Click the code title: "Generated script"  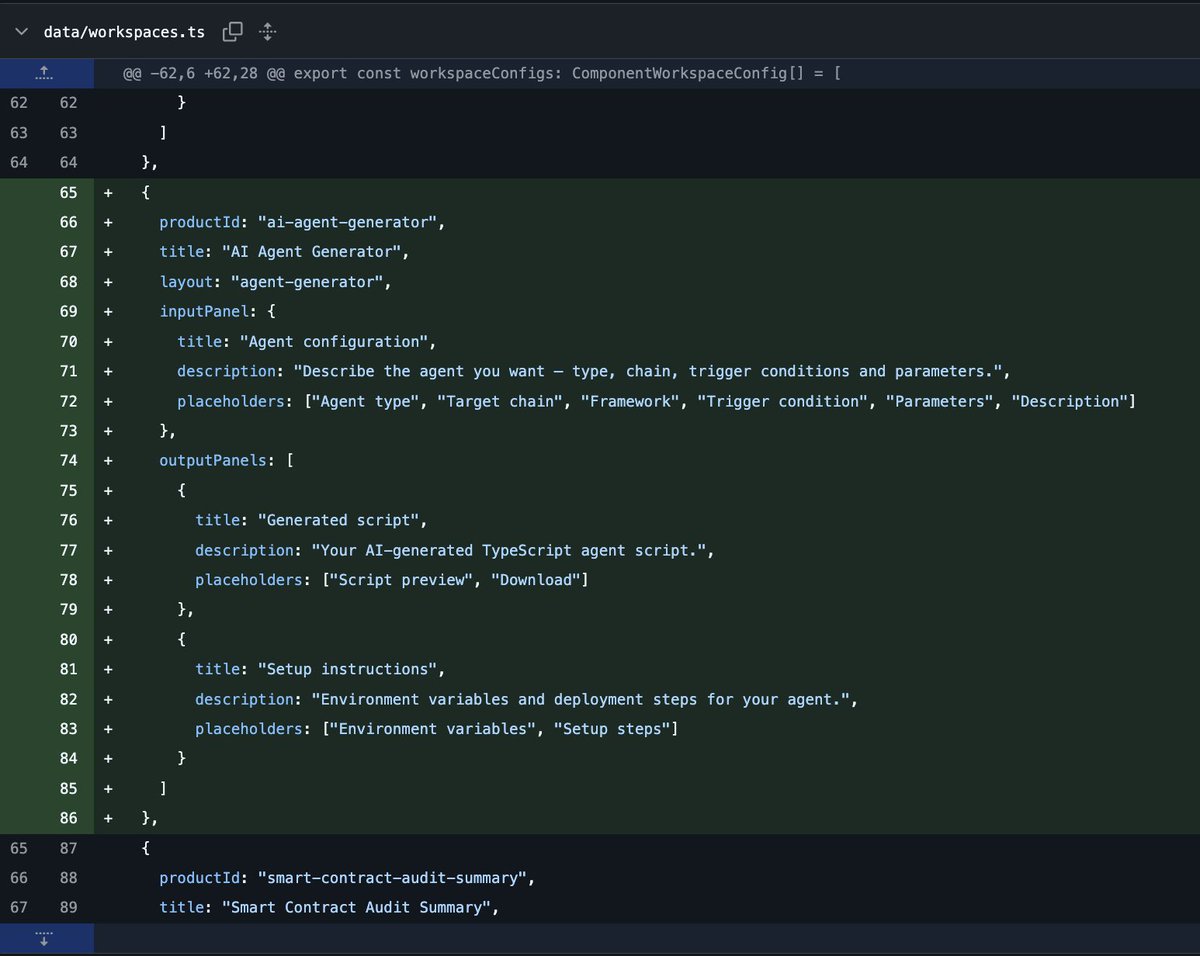(311, 520)
